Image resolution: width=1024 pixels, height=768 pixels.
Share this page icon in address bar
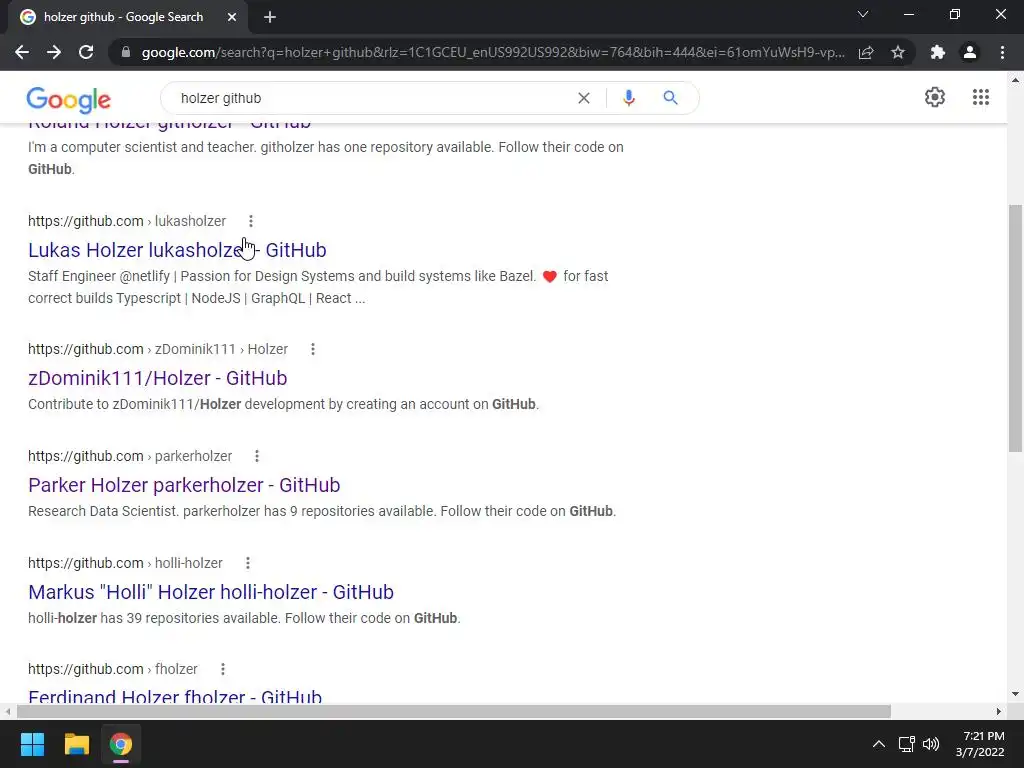866,52
